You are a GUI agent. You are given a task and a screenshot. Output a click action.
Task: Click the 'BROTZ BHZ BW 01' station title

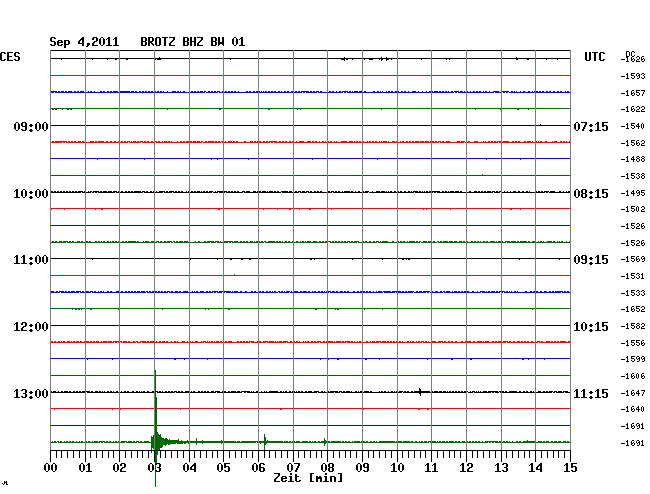tap(192, 42)
